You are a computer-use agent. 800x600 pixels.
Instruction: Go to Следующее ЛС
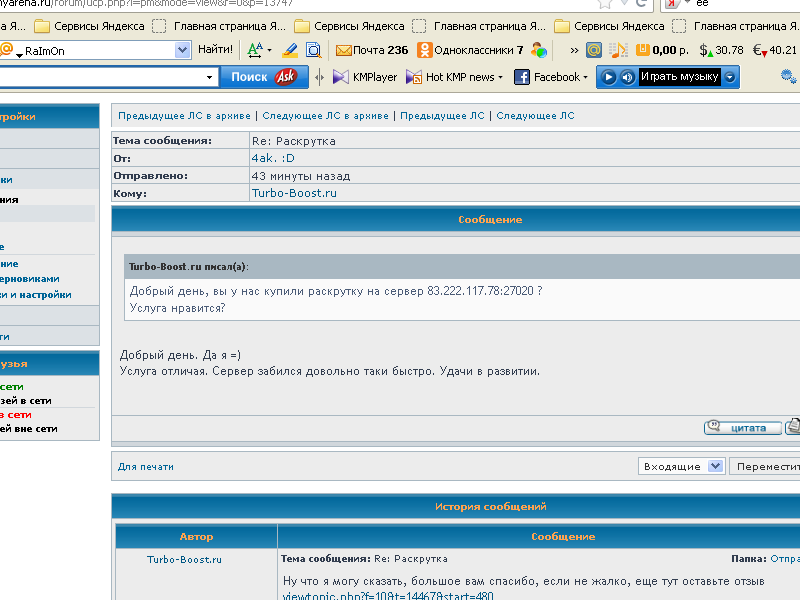point(535,116)
